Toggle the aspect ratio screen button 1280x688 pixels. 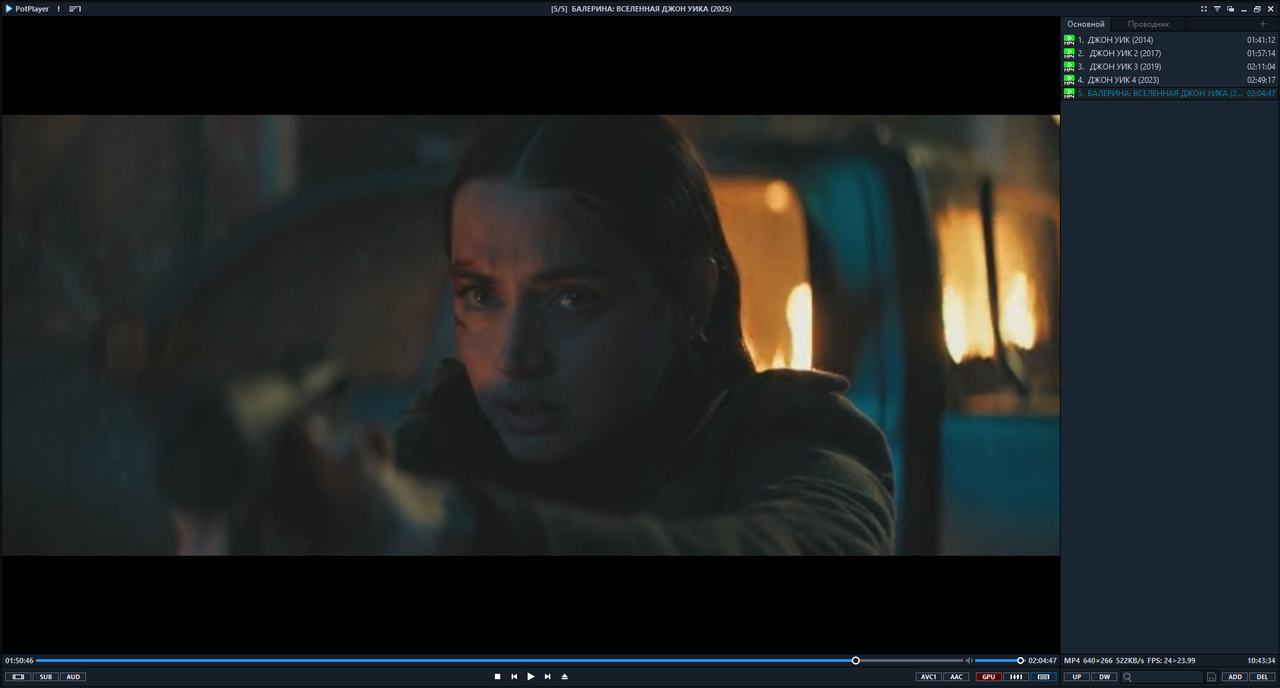tap(18, 677)
